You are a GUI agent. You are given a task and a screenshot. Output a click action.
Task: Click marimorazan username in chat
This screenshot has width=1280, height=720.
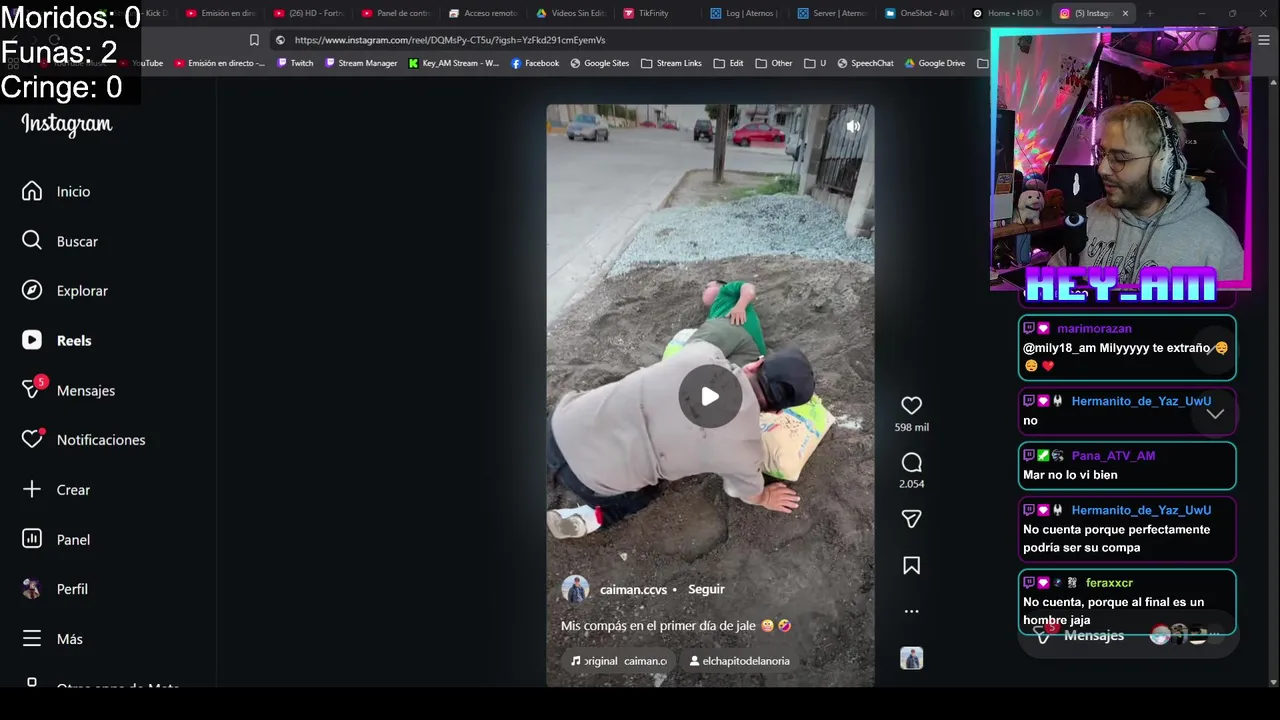coord(1094,328)
